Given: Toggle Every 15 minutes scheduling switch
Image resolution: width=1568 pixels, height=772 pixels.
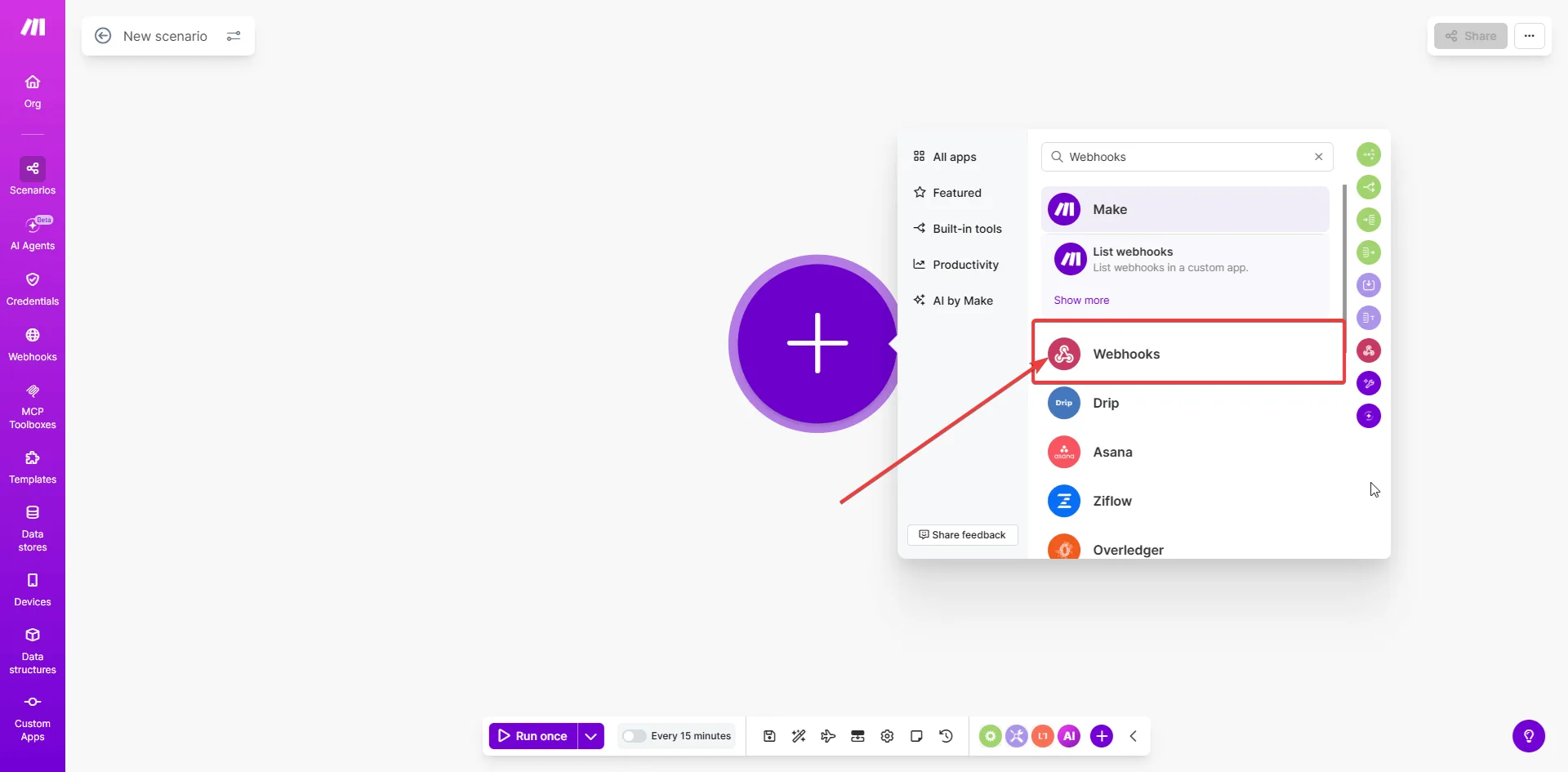Looking at the screenshot, I should coord(634,736).
